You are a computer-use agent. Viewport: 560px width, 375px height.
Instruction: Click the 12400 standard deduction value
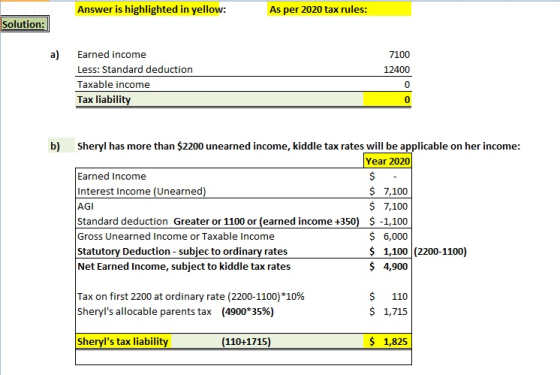point(396,70)
